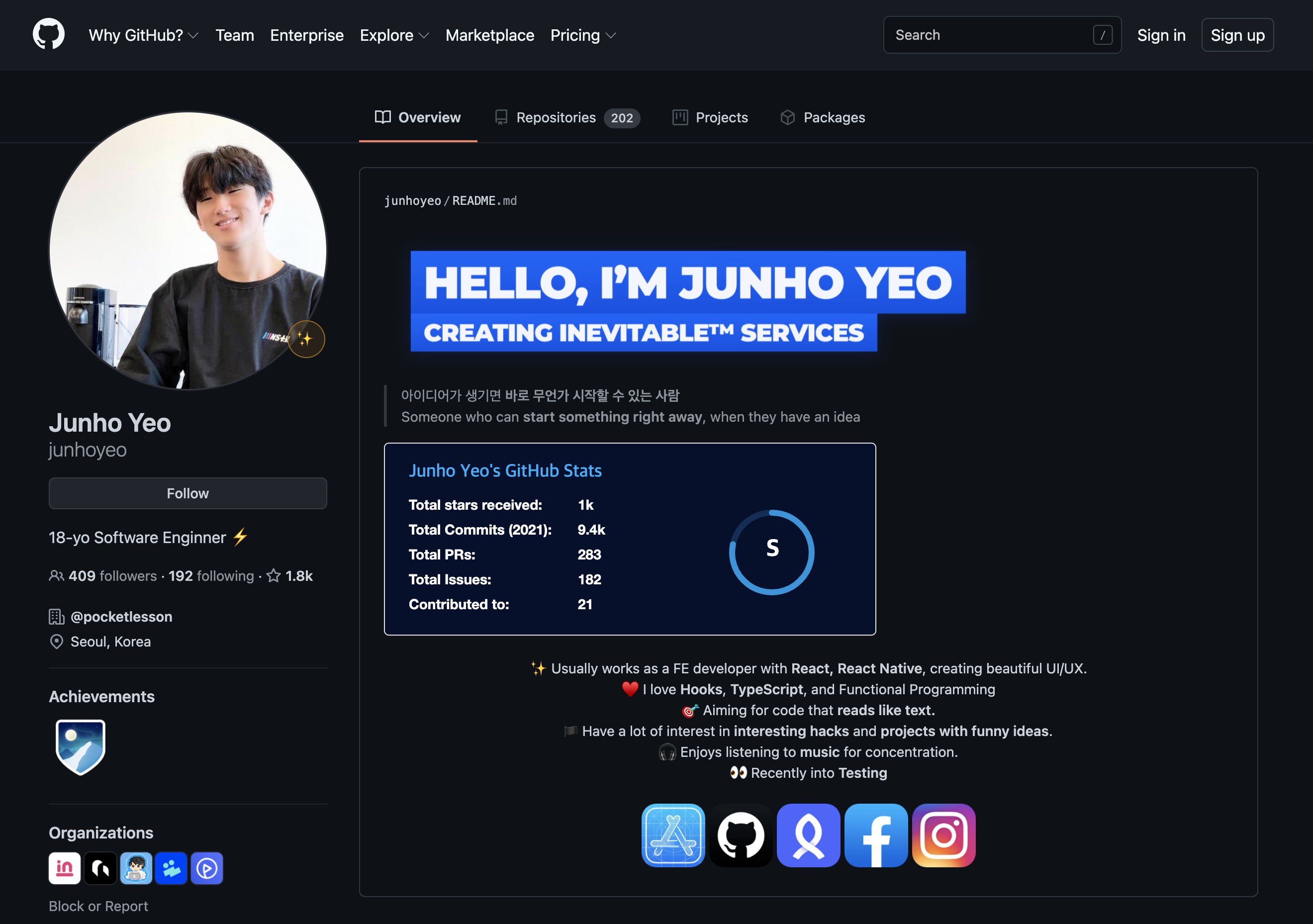Click the Hello I'm Junho Yeo banner
The width and height of the screenshot is (1313, 924).
(688, 301)
